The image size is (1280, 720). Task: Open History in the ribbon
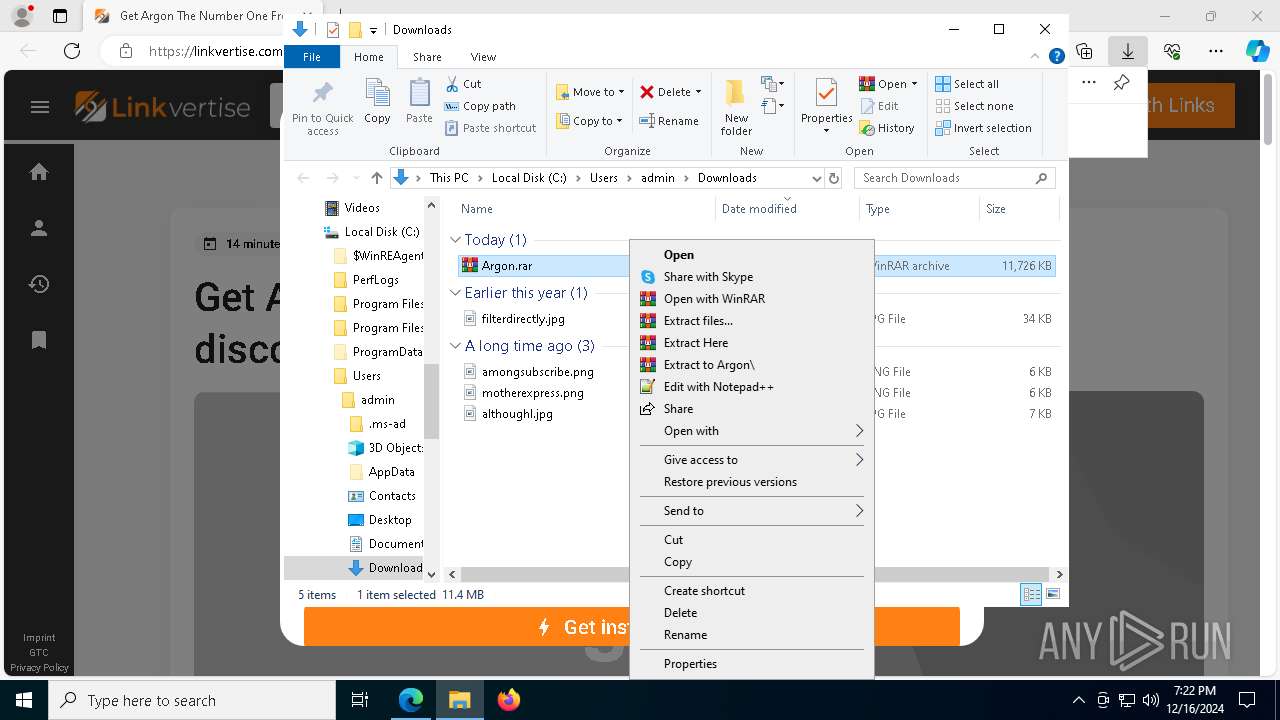(x=887, y=128)
